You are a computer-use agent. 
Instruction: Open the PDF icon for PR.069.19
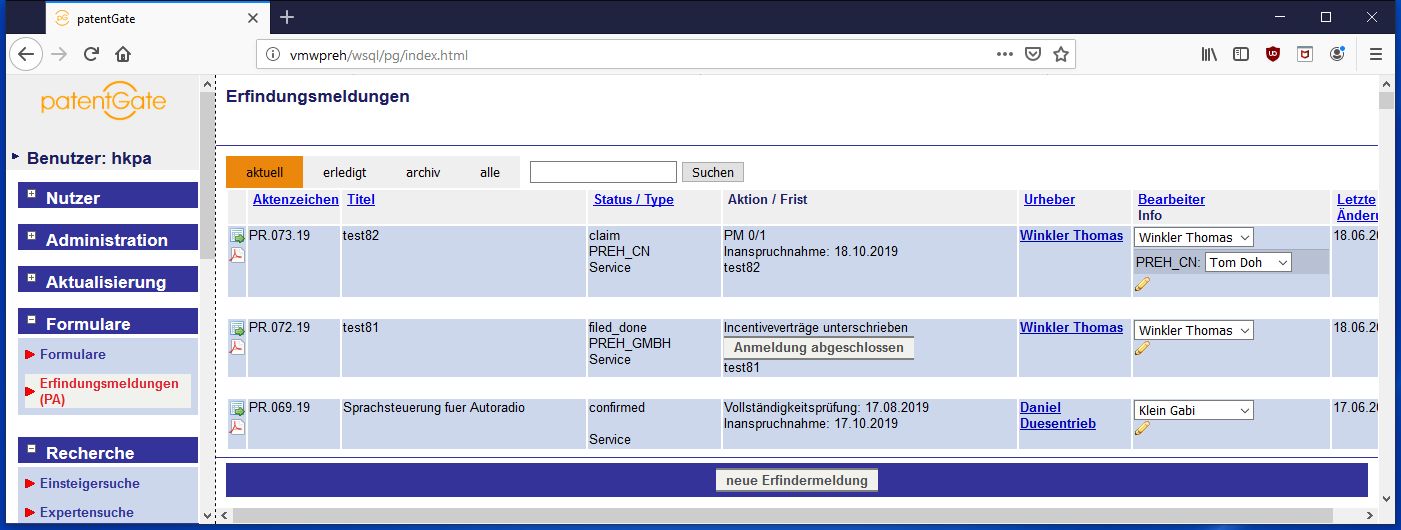click(x=237, y=427)
